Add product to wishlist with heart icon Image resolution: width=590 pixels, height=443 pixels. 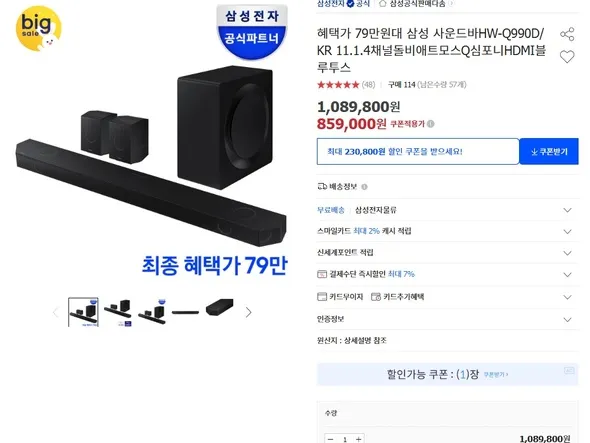[567, 57]
